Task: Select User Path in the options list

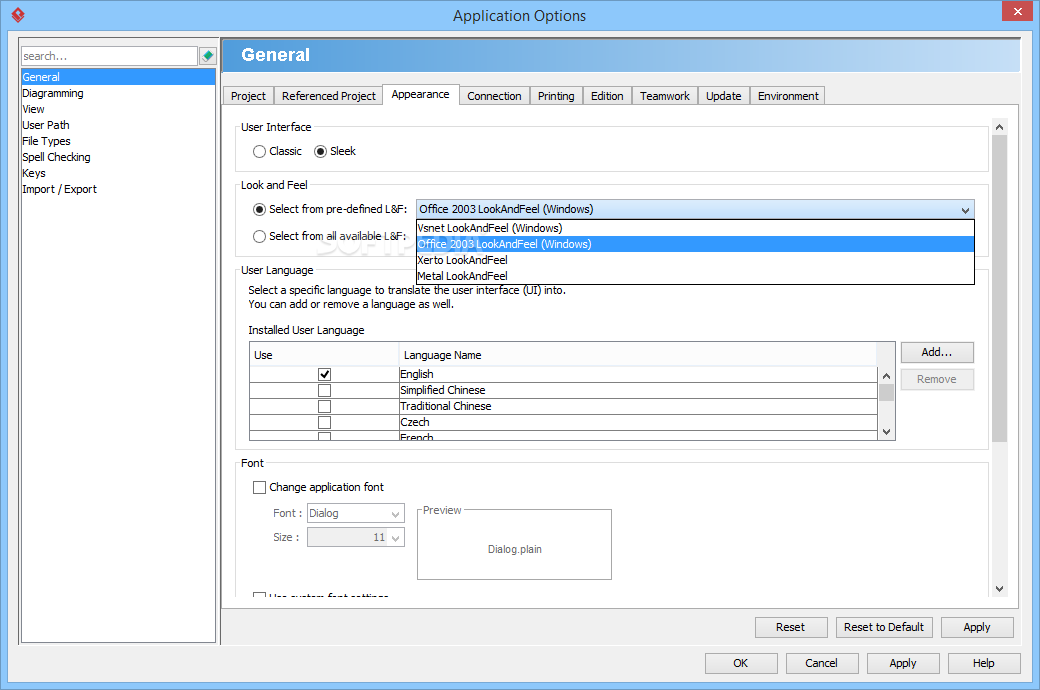Action: [x=119, y=125]
